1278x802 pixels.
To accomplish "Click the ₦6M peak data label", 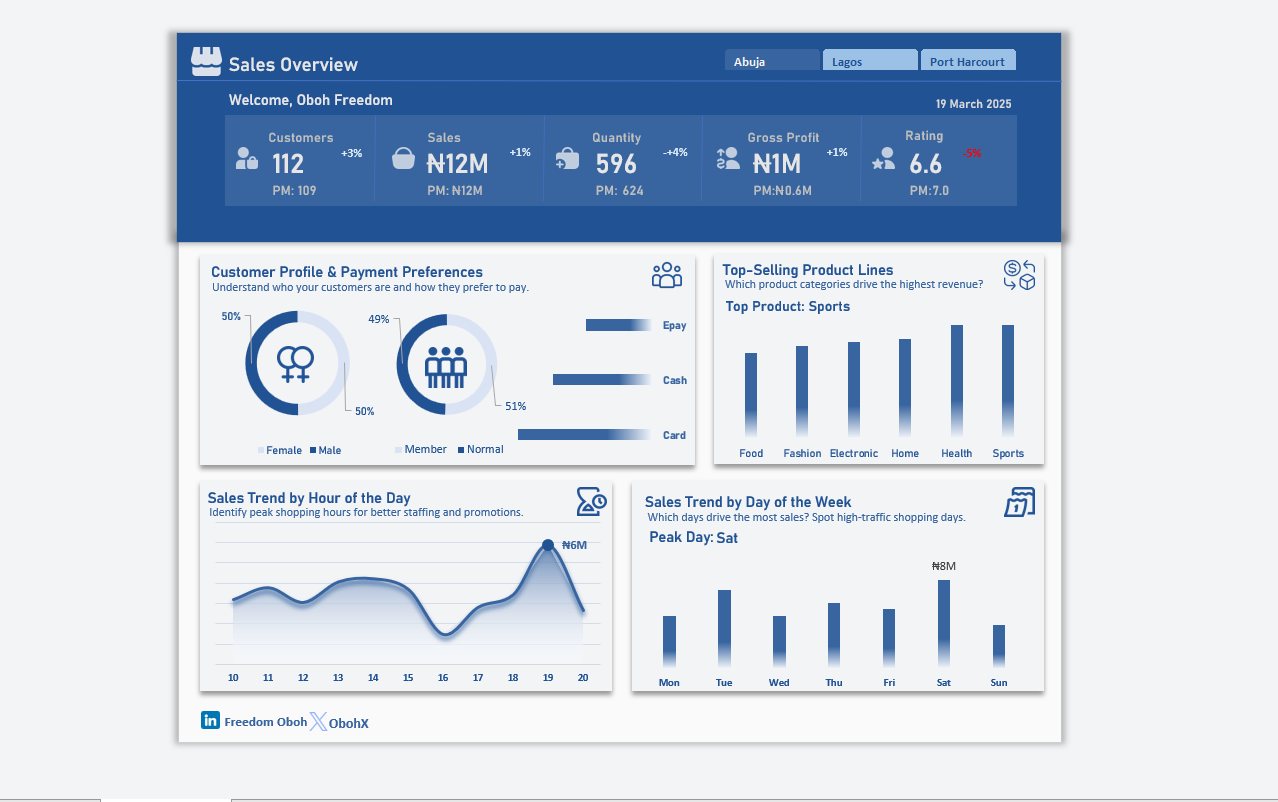I will (575, 546).
